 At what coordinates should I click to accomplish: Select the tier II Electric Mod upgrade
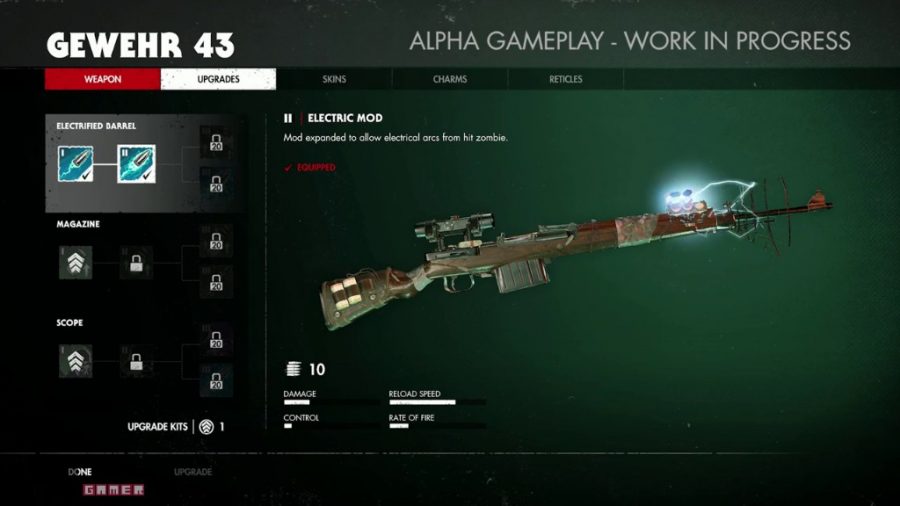tap(136, 164)
